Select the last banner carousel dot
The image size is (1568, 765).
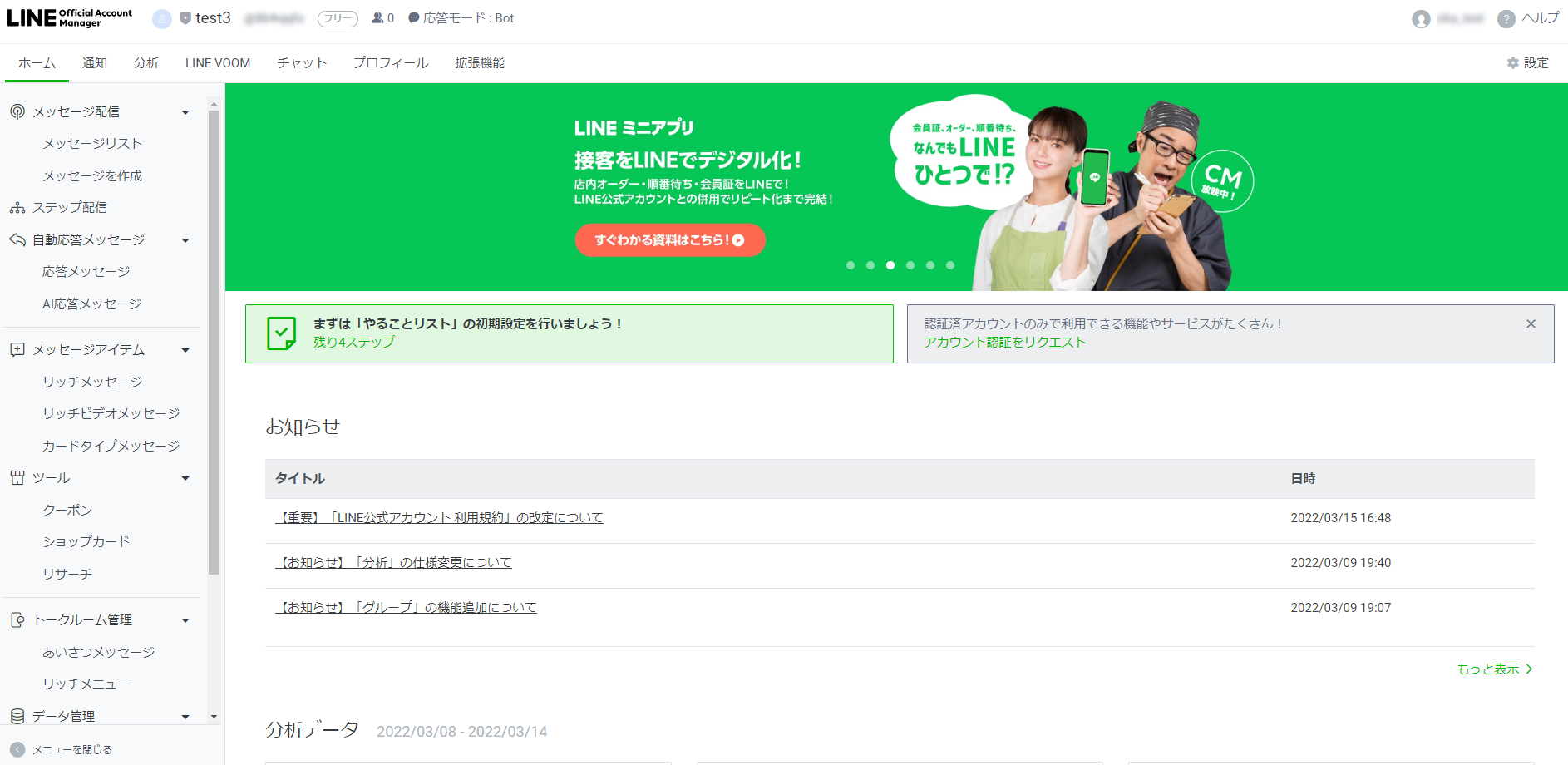(950, 265)
